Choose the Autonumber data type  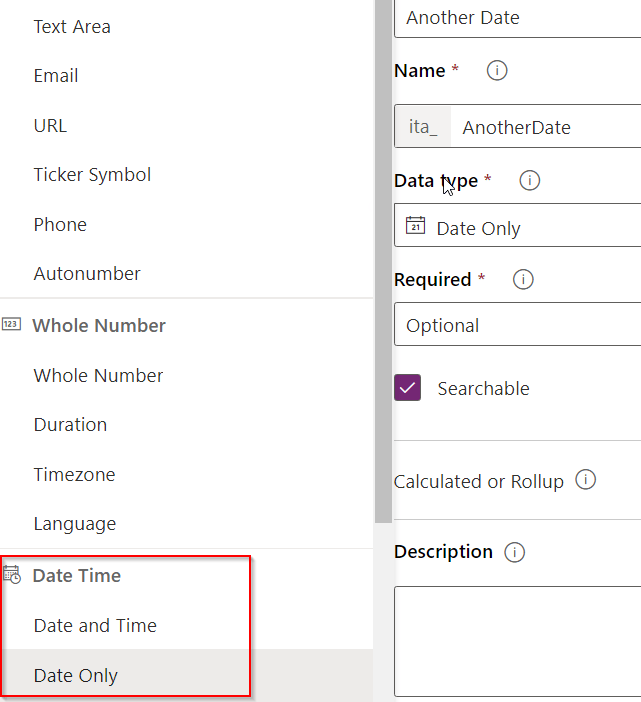tap(87, 274)
